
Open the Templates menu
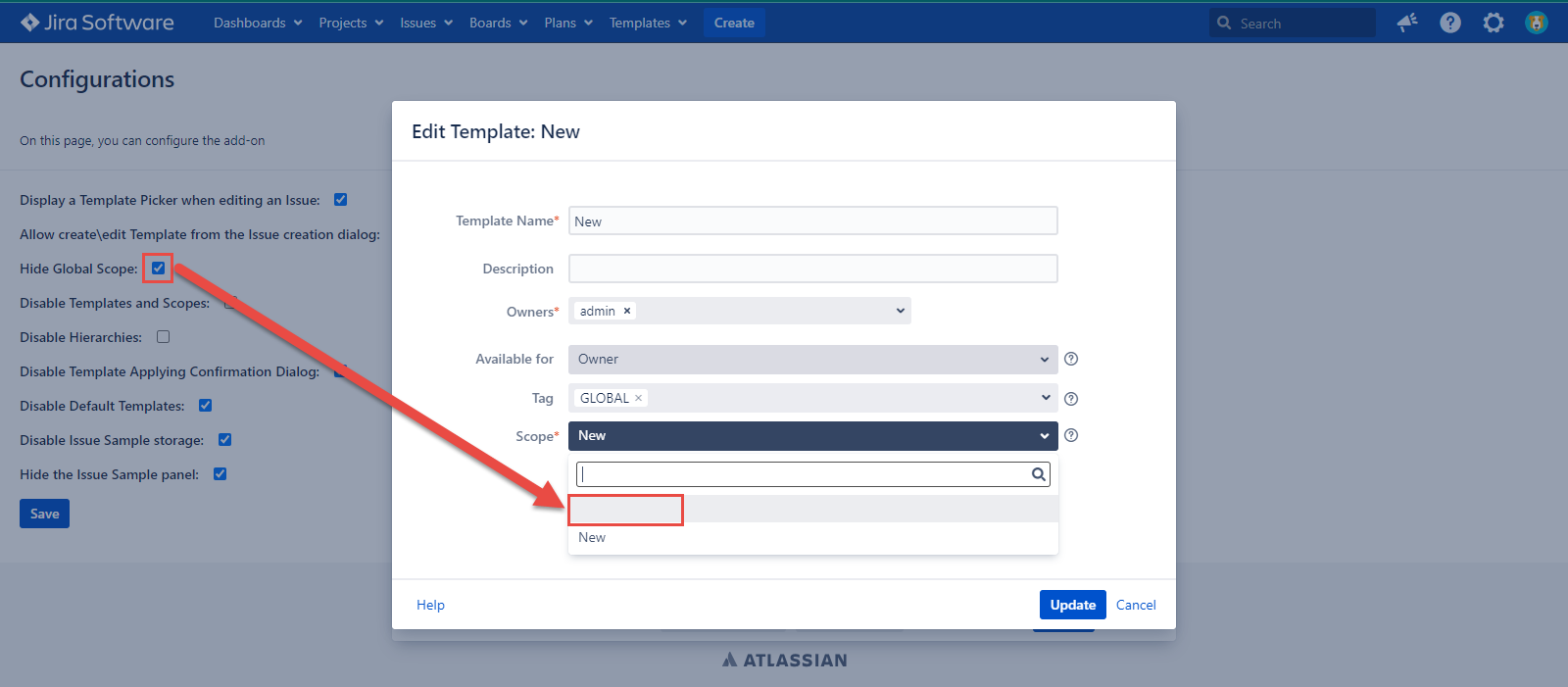coord(648,23)
